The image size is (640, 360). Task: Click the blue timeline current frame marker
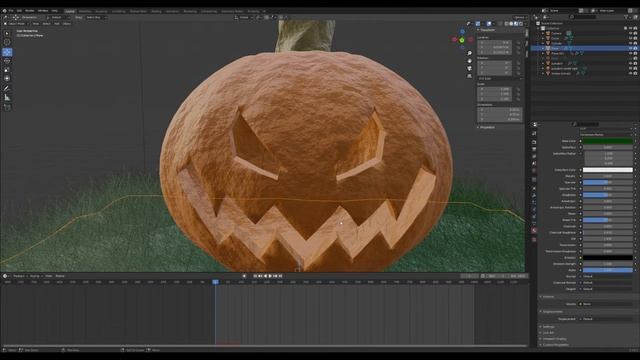[215, 282]
